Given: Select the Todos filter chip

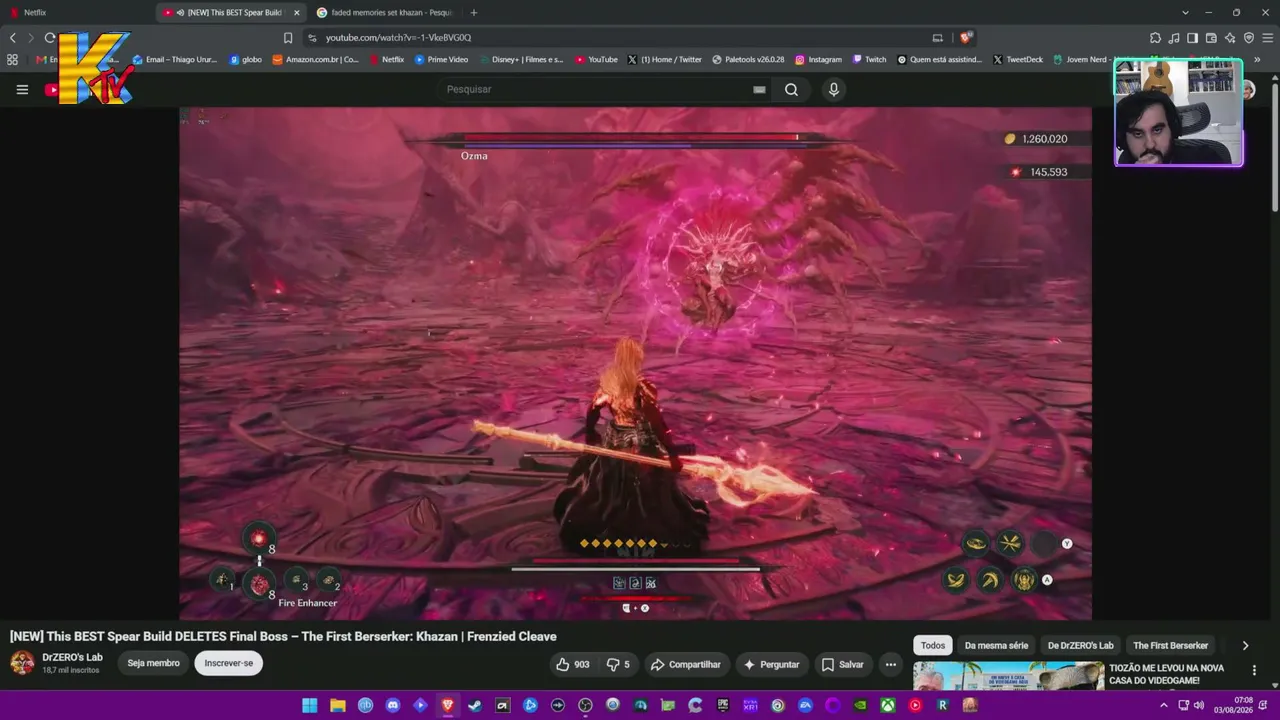Looking at the screenshot, I should point(933,646).
